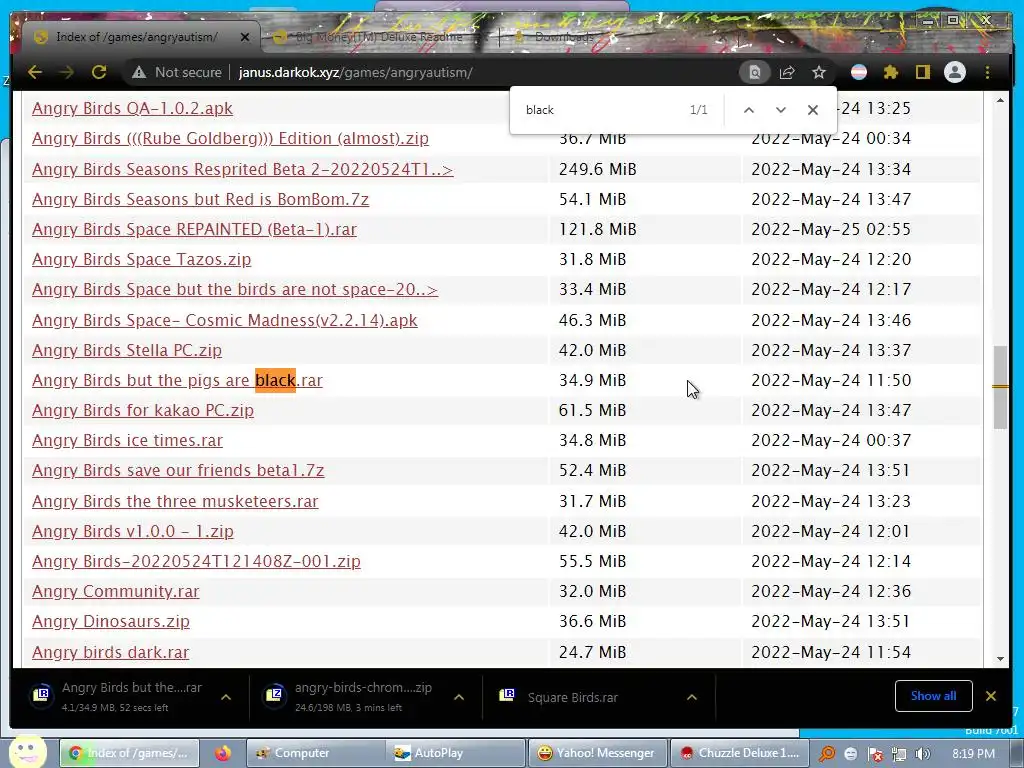This screenshot has width=1024, height=768.
Task: Click the address bar URL
Action: tap(355, 72)
